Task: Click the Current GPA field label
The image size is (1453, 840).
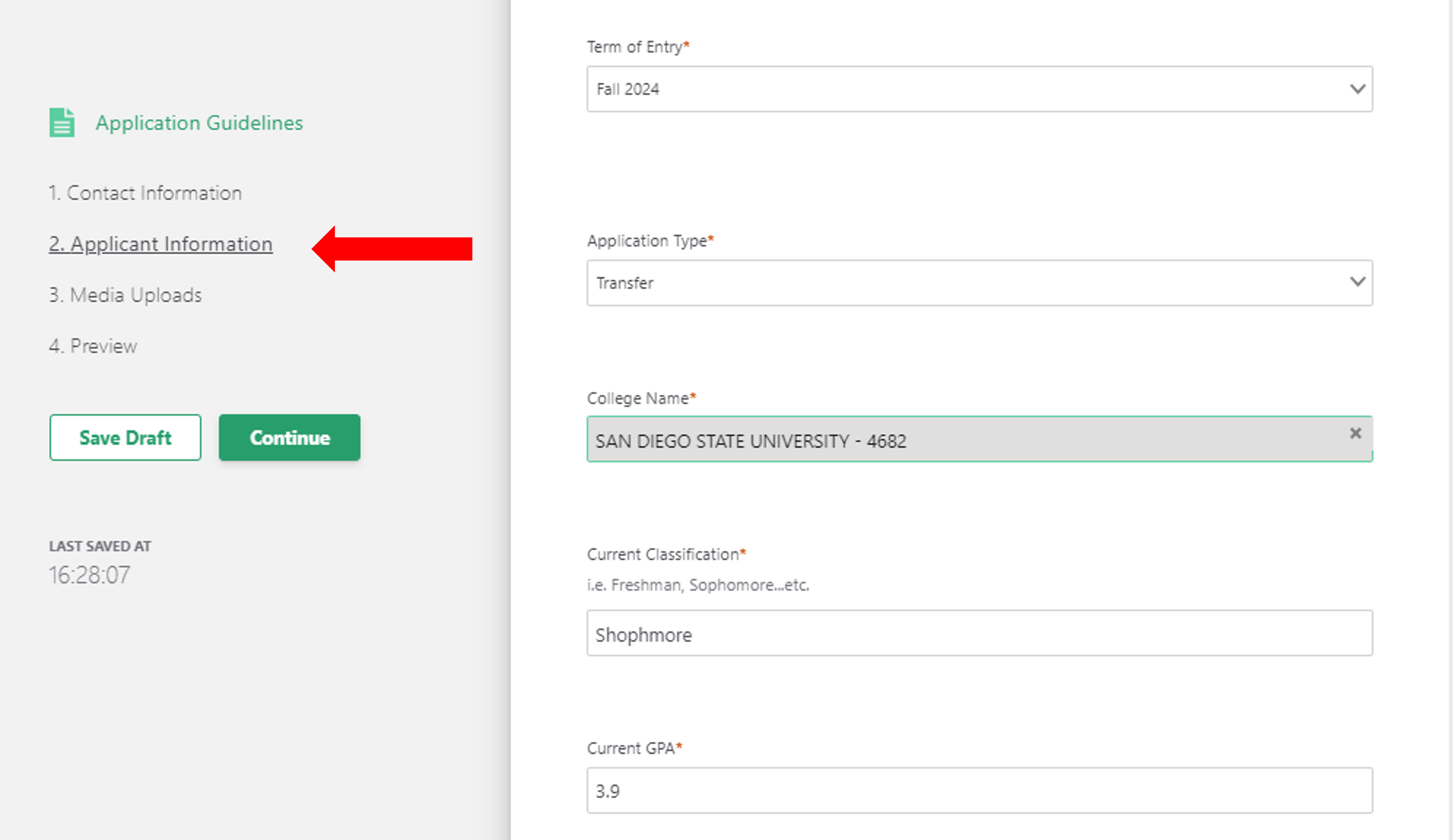Action: point(631,748)
